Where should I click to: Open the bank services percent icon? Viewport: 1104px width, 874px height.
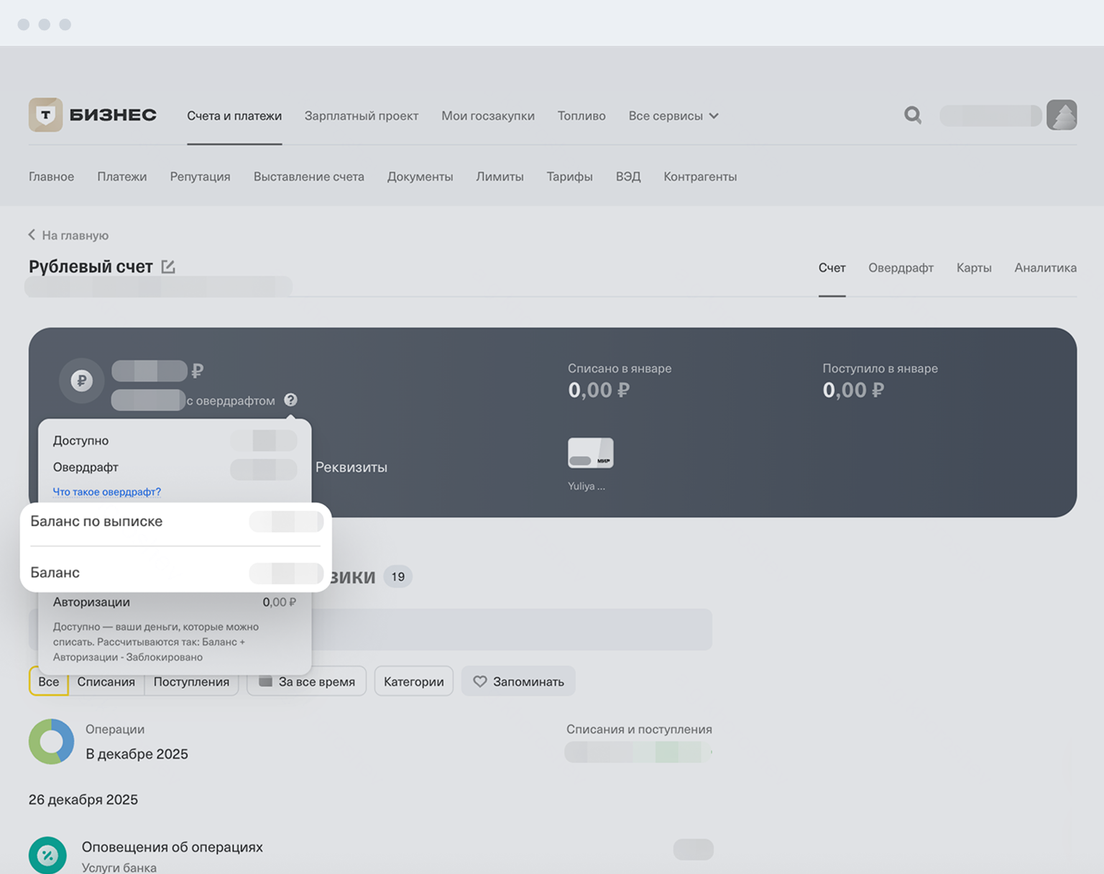point(47,855)
